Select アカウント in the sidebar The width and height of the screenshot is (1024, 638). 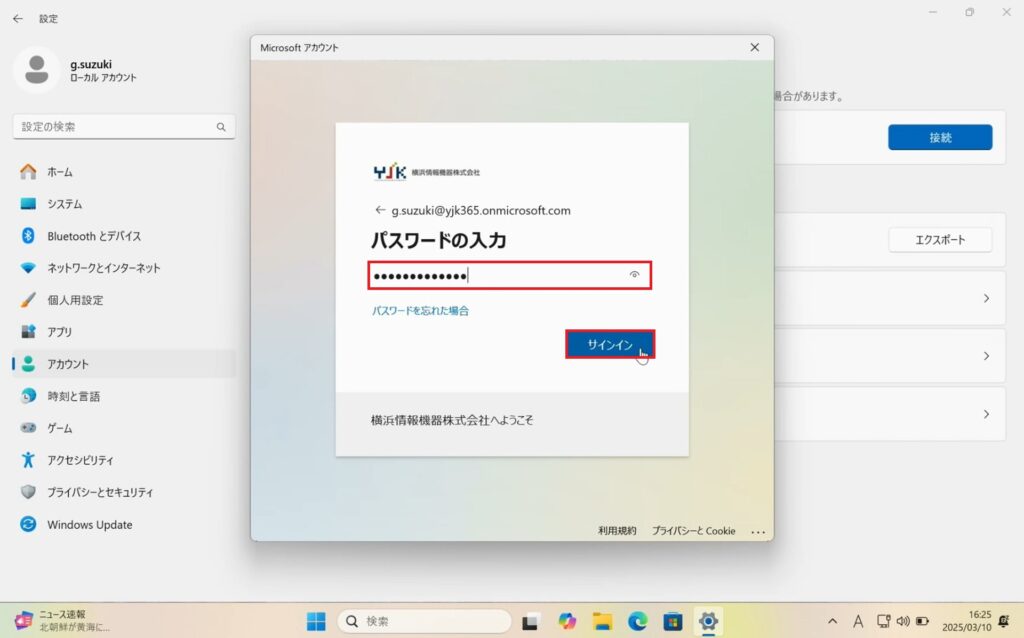[124, 364]
